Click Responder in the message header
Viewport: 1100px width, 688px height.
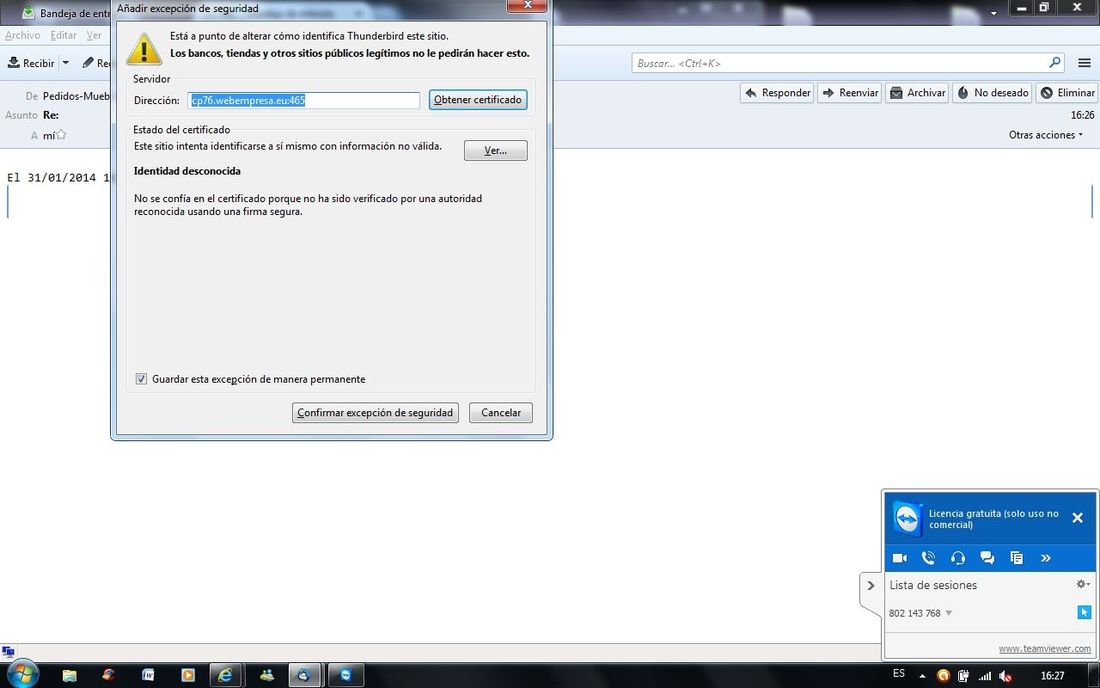777,93
